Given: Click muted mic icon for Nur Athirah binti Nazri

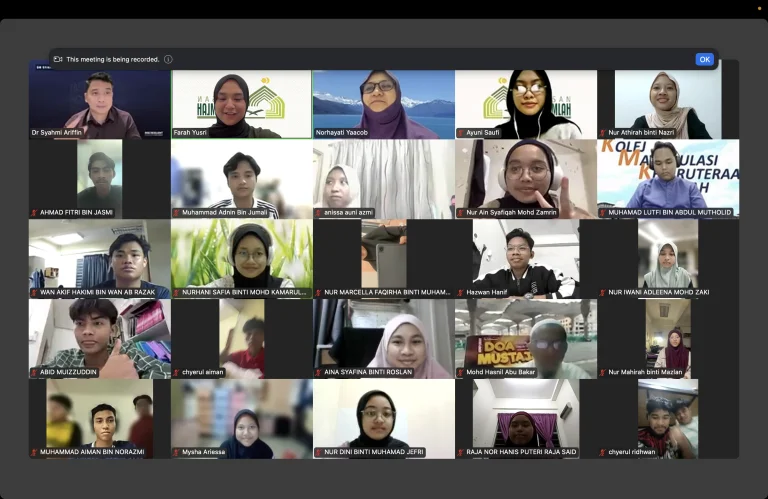Looking at the screenshot, I should click(x=603, y=133).
